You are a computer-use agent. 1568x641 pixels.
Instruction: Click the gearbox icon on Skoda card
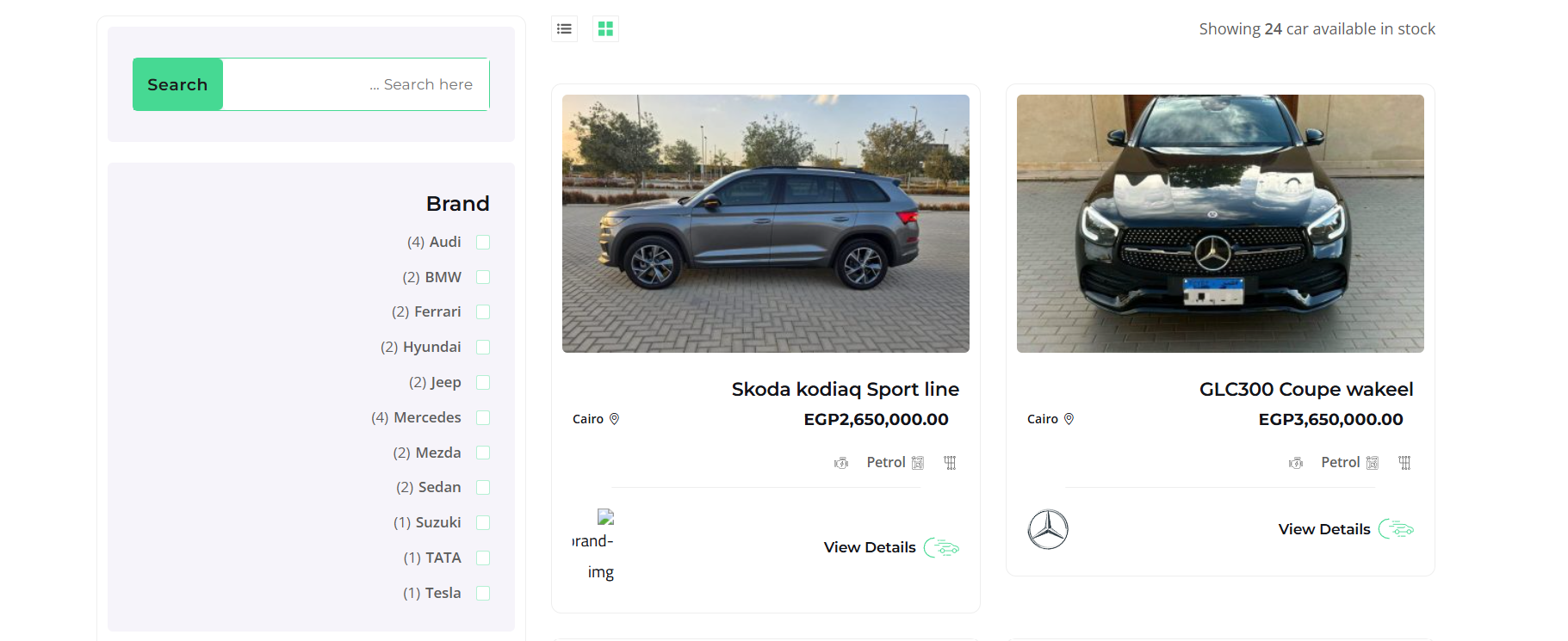coord(950,463)
